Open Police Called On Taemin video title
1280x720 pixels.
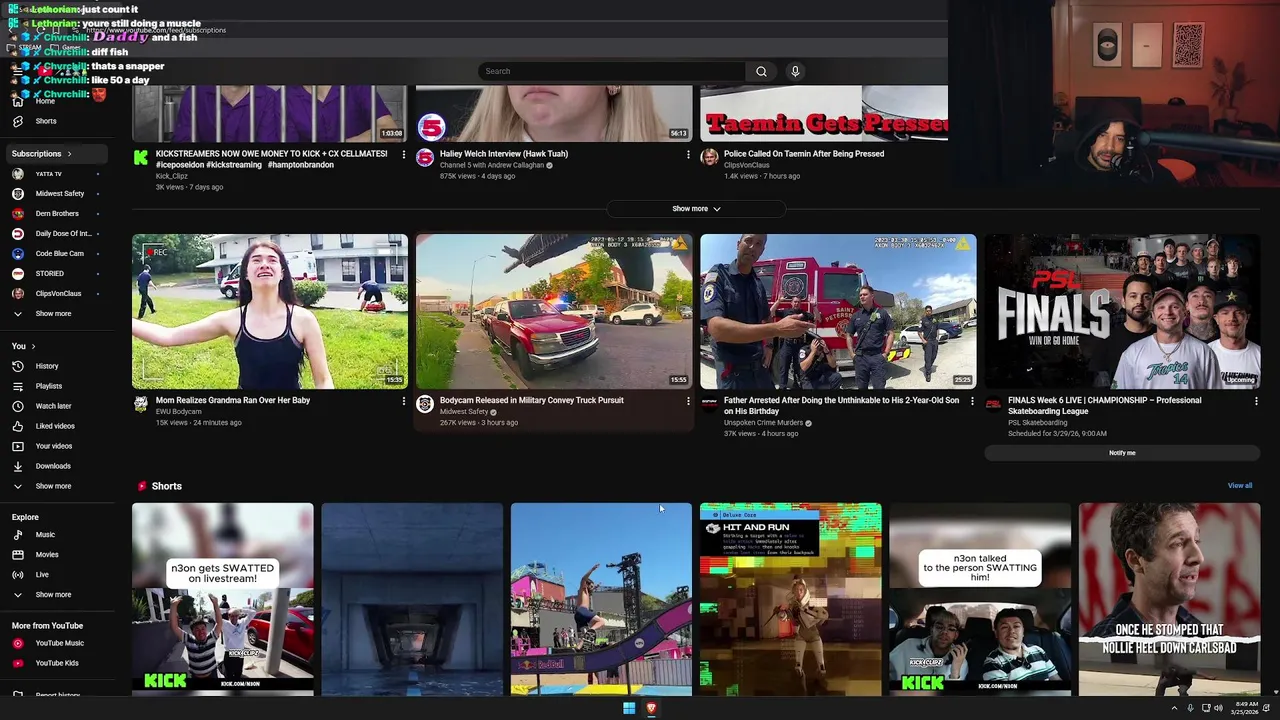click(x=804, y=154)
